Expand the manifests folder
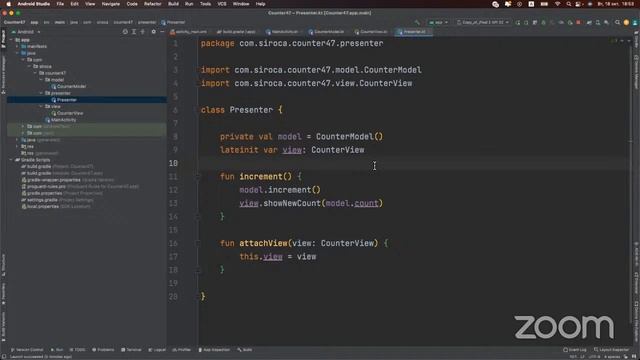 18,47
